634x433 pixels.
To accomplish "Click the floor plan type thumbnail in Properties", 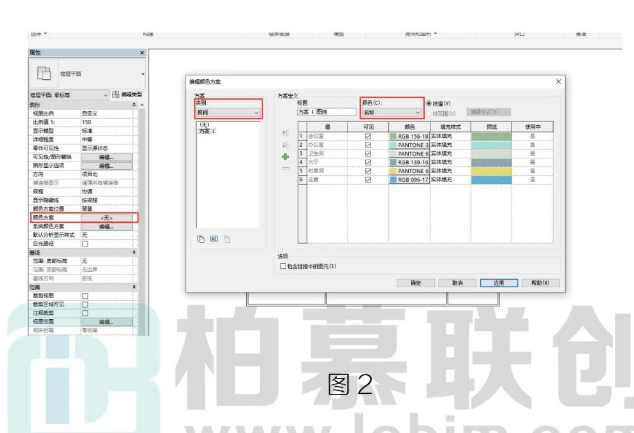I will click(44, 74).
